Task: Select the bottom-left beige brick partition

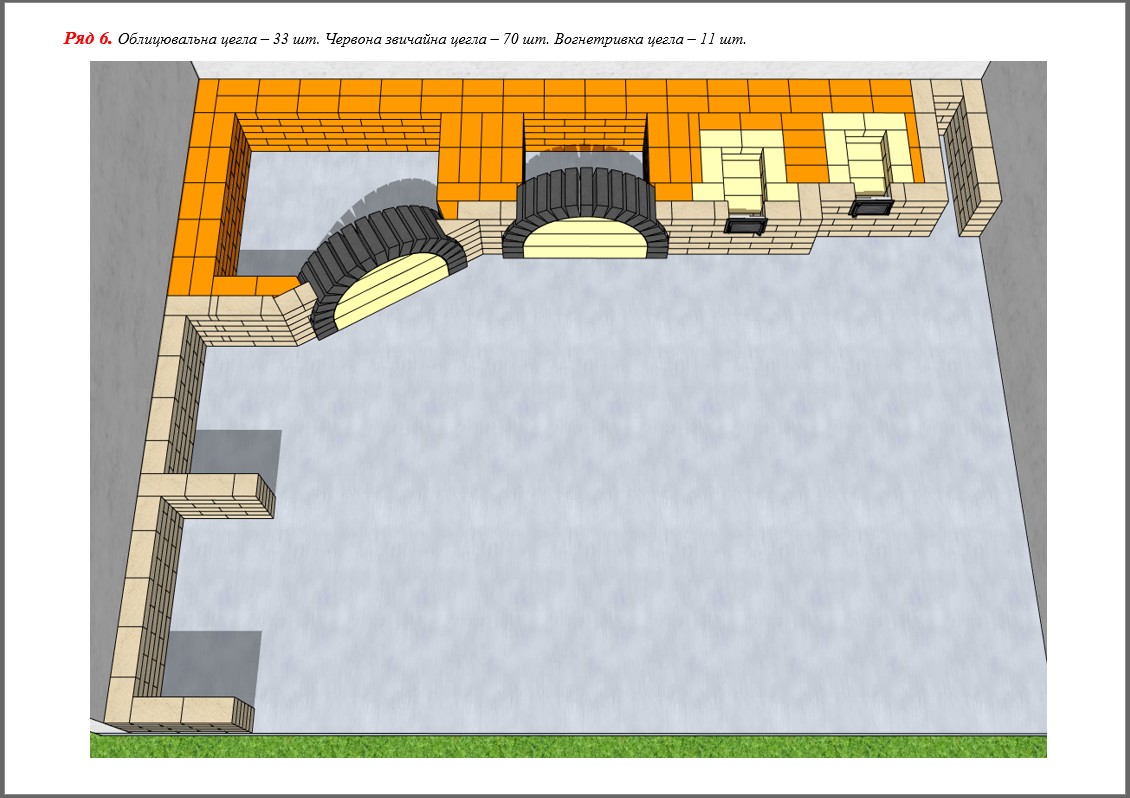Action: pos(190,713)
